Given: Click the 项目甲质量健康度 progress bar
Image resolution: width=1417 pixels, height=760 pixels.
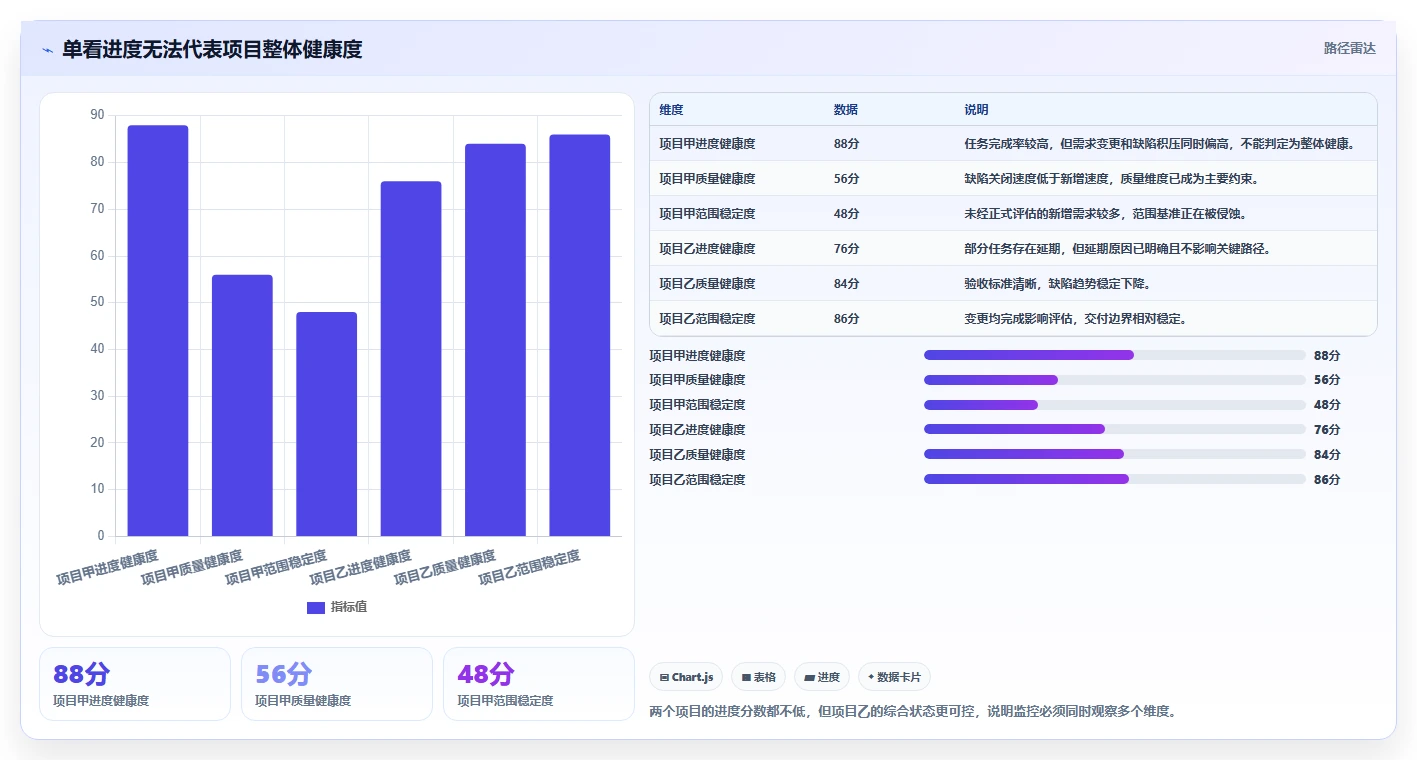Looking at the screenshot, I should coord(1115,380).
